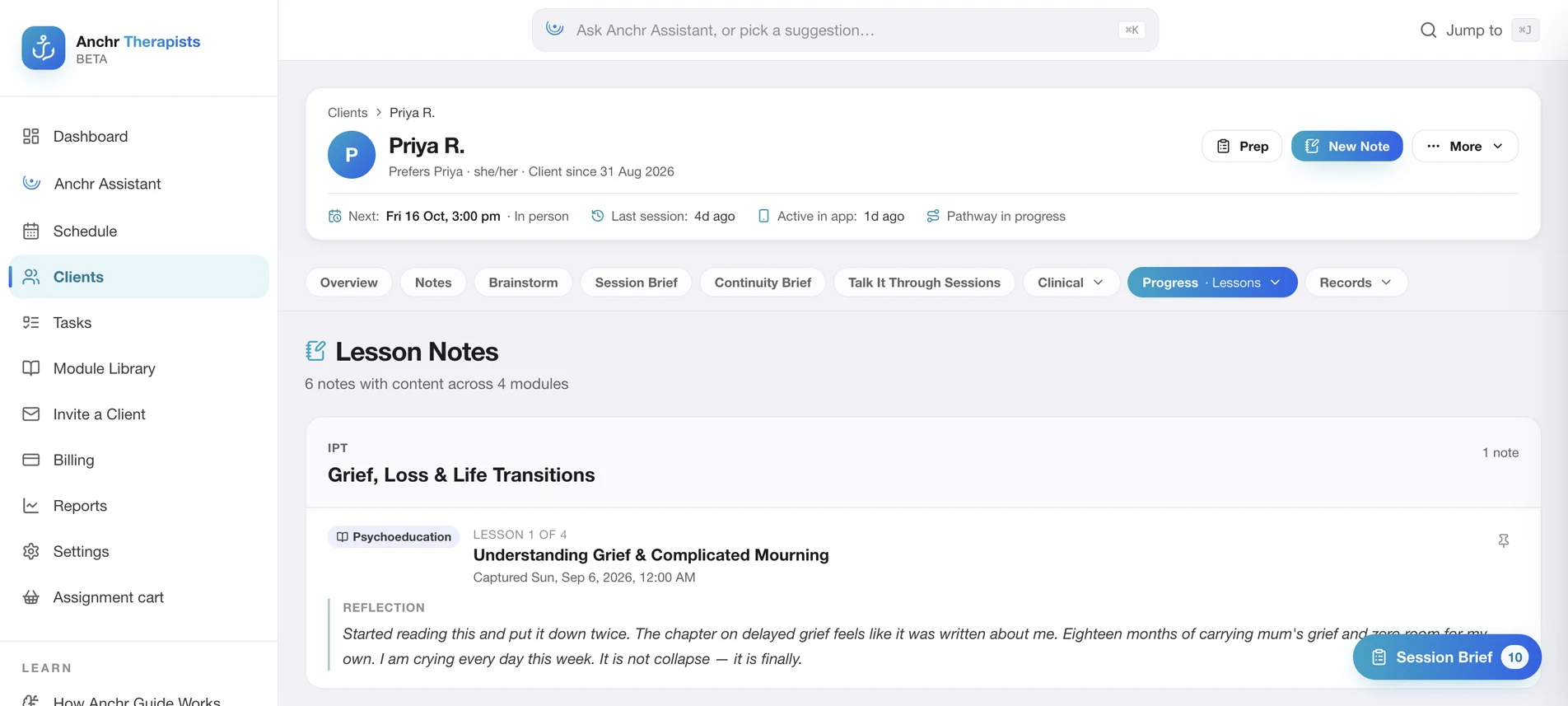Open lesson title Understanding Grief & Complicated Mourning
The image size is (1568, 706).
(651, 554)
